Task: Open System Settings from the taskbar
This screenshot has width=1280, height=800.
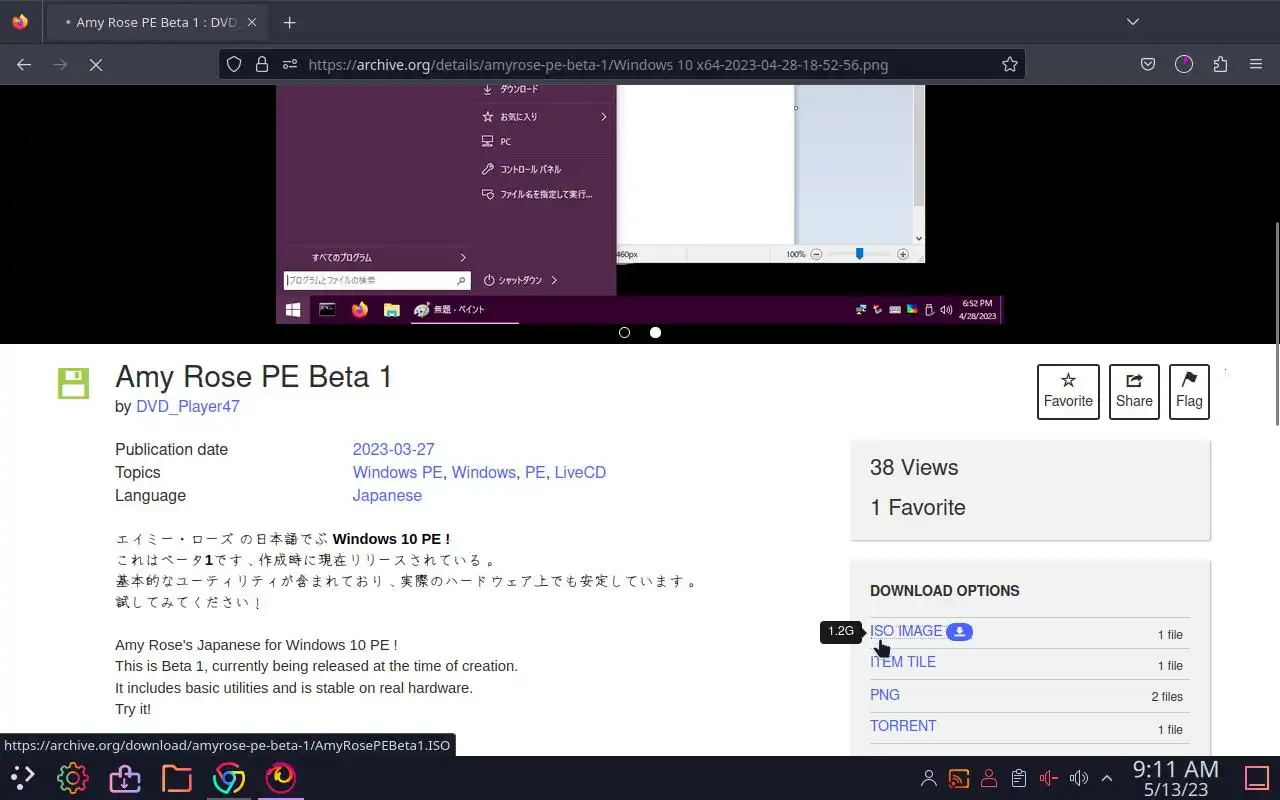Action: [72, 777]
